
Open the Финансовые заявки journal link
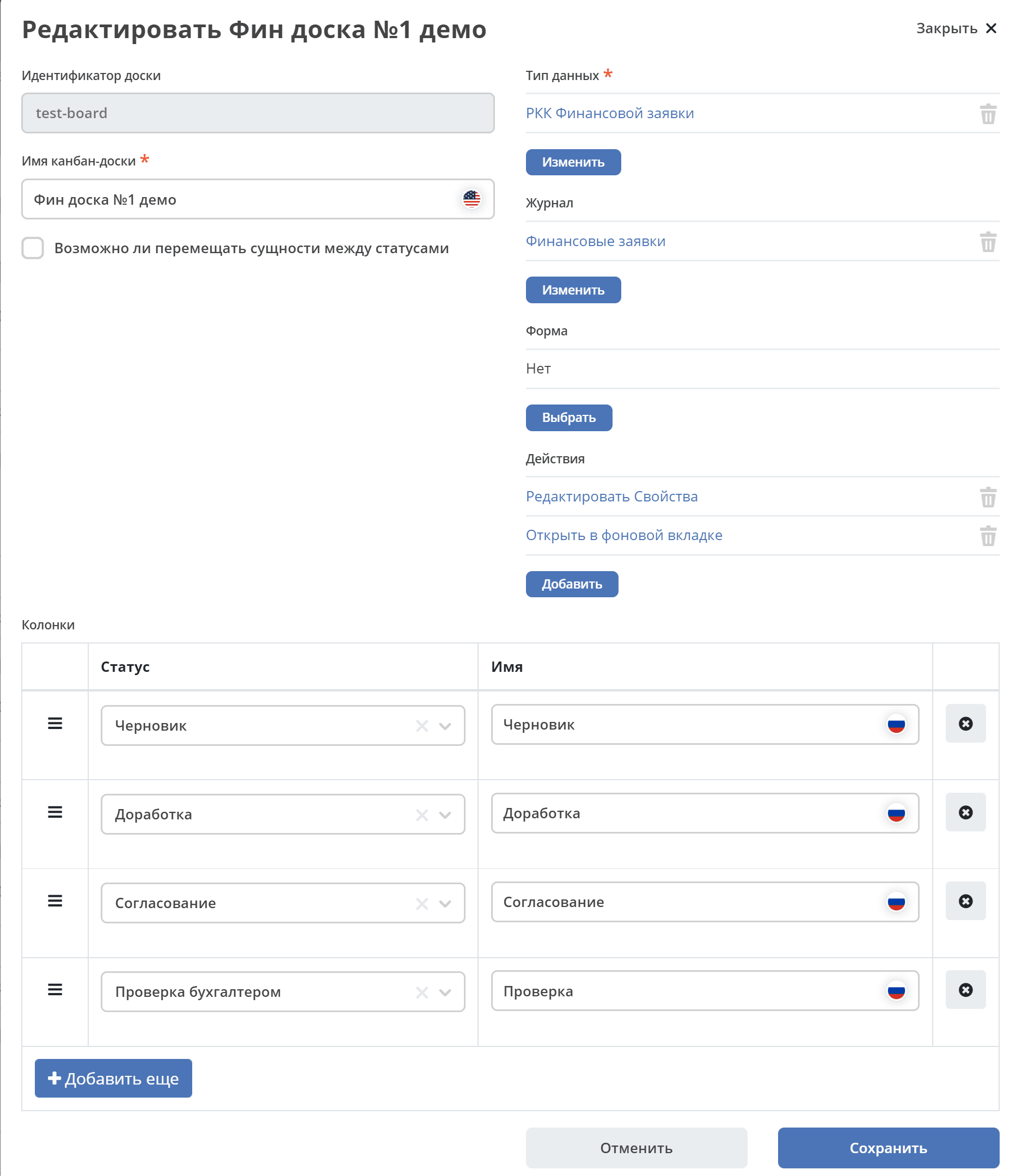pos(596,241)
